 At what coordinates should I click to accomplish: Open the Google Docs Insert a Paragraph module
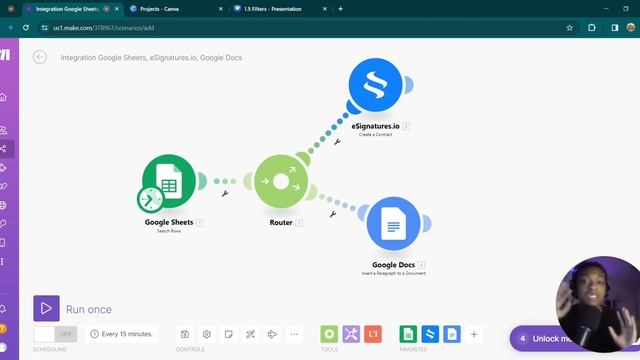tap(393, 224)
